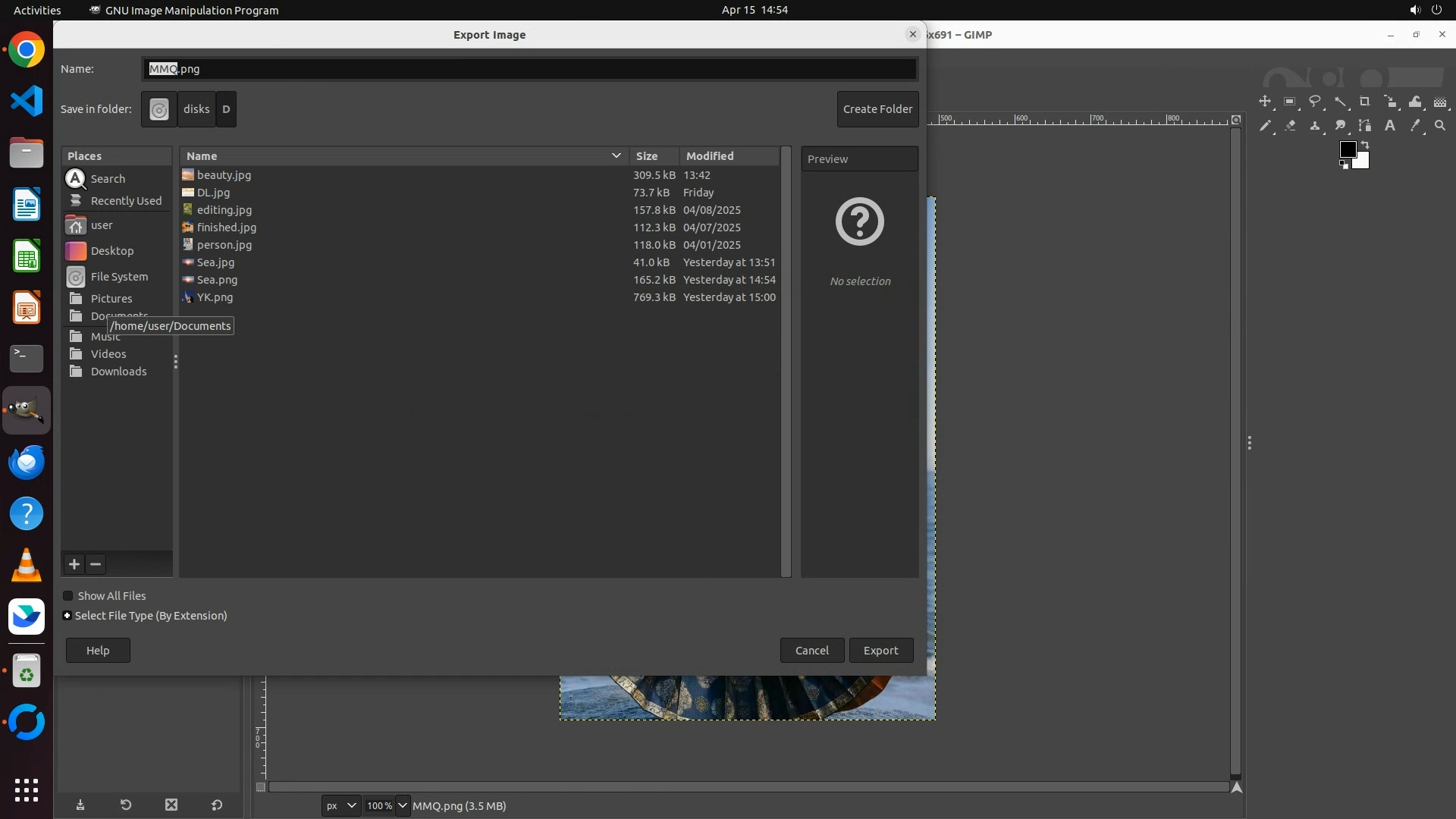Sort files by Modified column
Viewport: 1456px width, 819px height.
click(x=710, y=156)
